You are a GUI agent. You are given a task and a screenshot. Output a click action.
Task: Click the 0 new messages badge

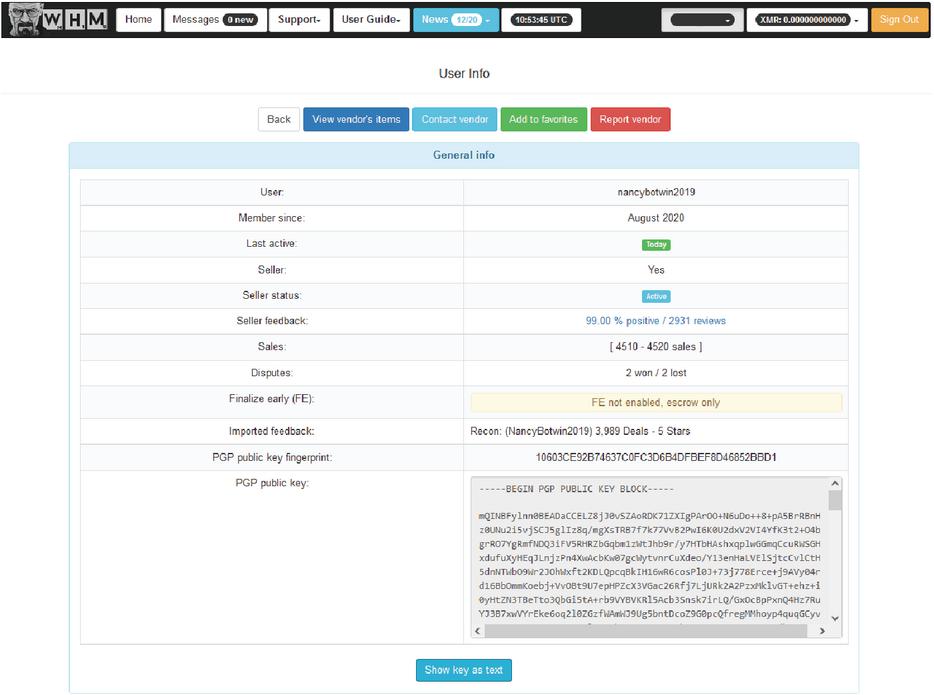click(x=239, y=20)
